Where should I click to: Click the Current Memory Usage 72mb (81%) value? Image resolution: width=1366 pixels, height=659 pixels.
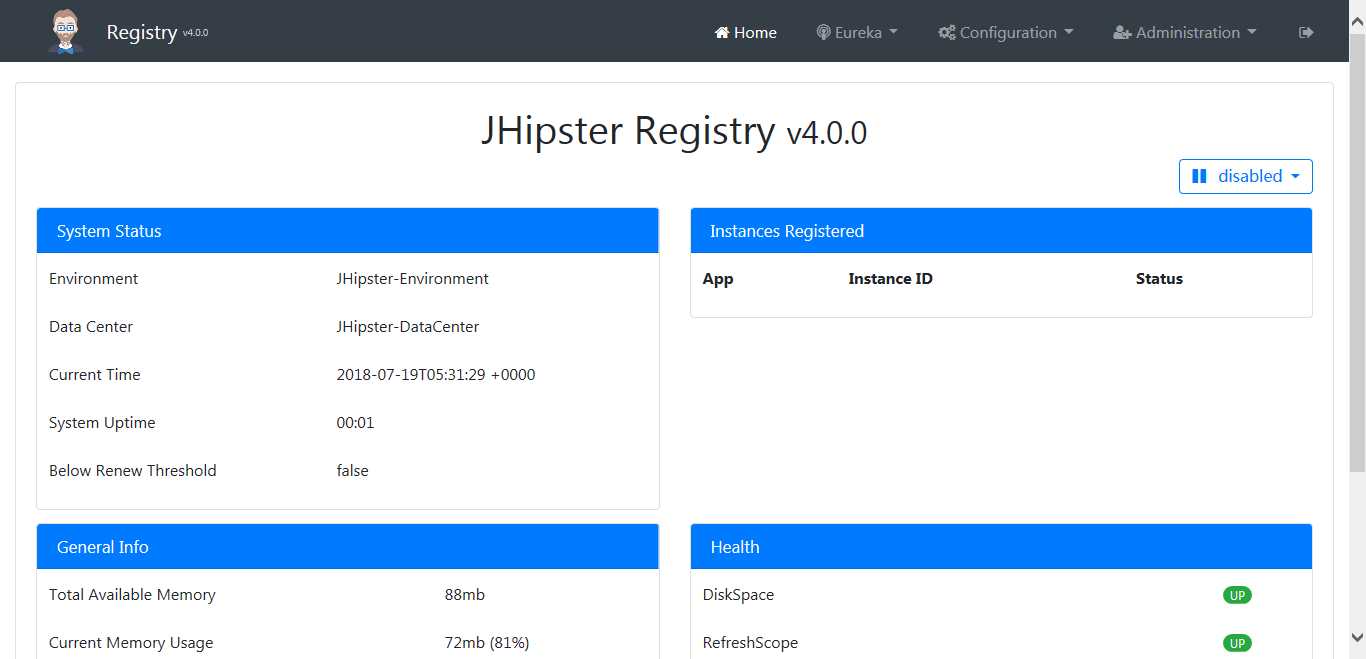(x=486, y=643)
